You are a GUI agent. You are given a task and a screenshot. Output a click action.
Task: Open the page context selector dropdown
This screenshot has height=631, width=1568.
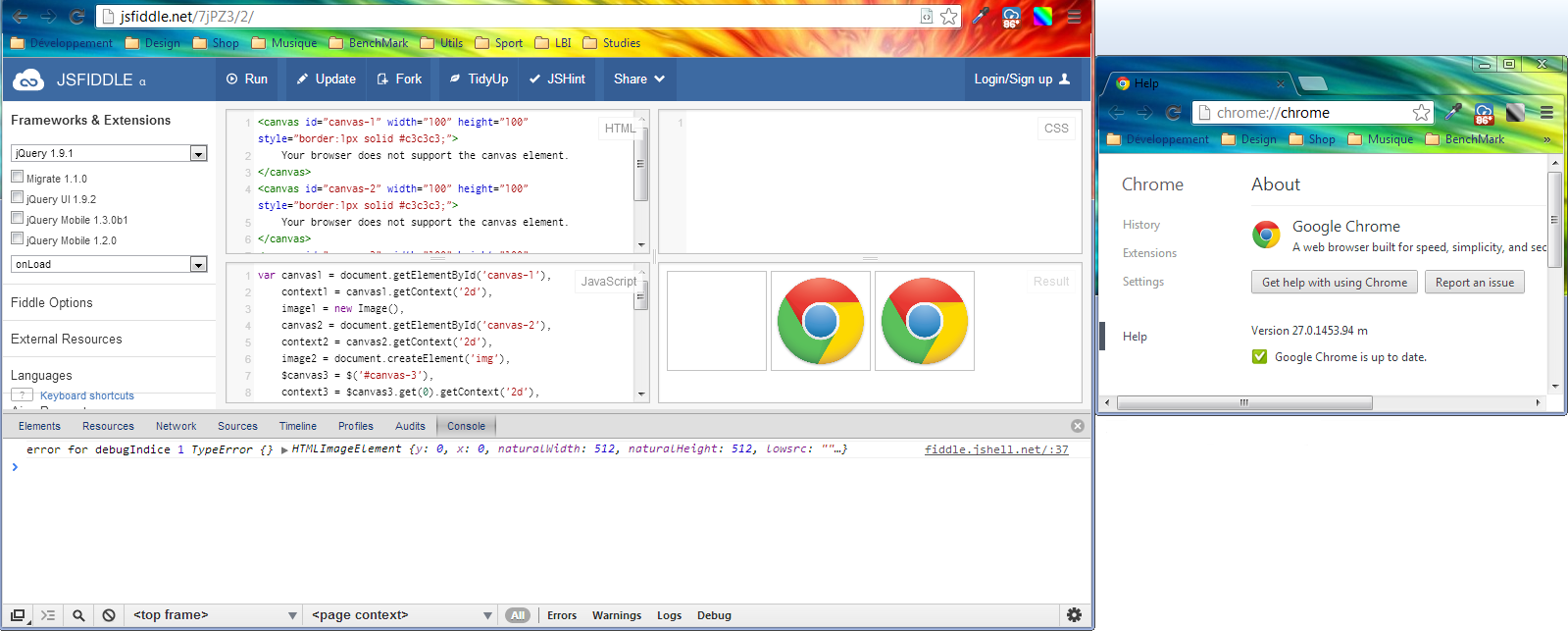click(x=402, y=615)
